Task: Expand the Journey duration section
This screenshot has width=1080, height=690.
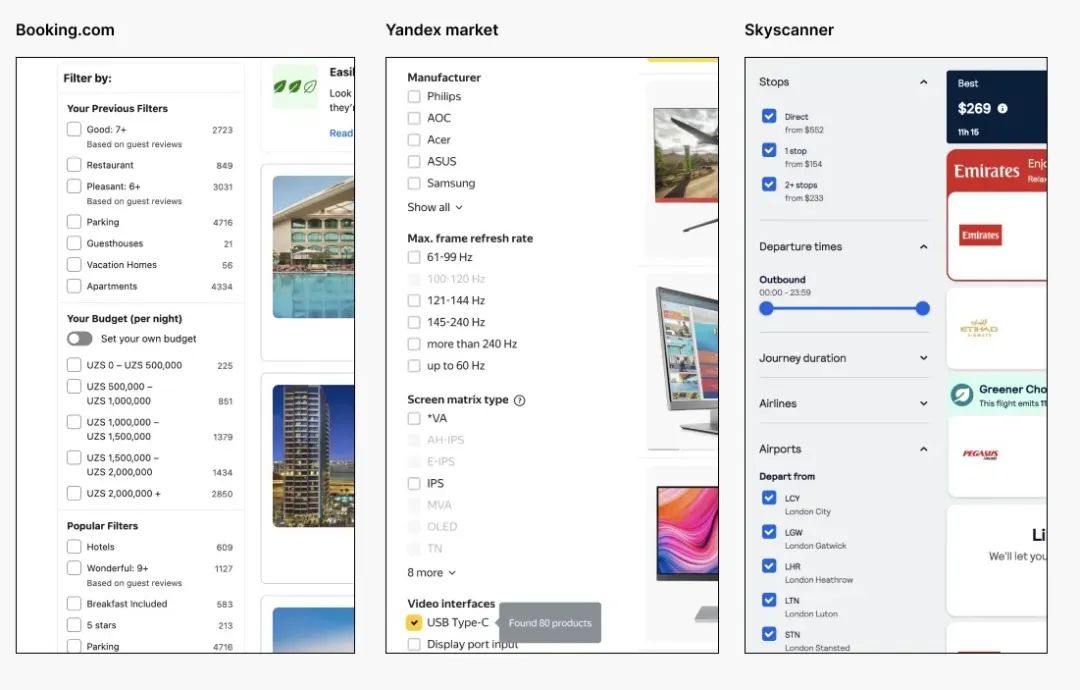Action: click(923, 358)
